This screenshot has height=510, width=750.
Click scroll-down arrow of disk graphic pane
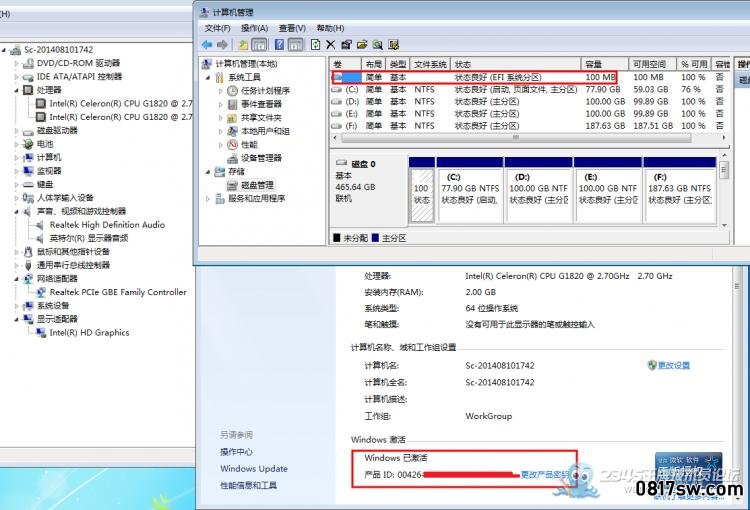(724, 225)
